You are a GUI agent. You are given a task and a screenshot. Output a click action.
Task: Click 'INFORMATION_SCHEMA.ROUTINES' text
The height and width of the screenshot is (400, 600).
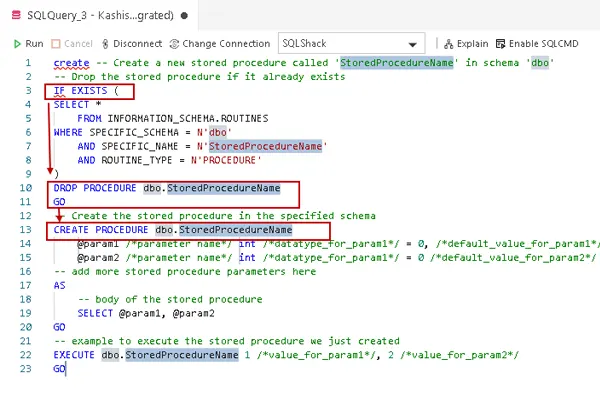[x=188, y=119]
